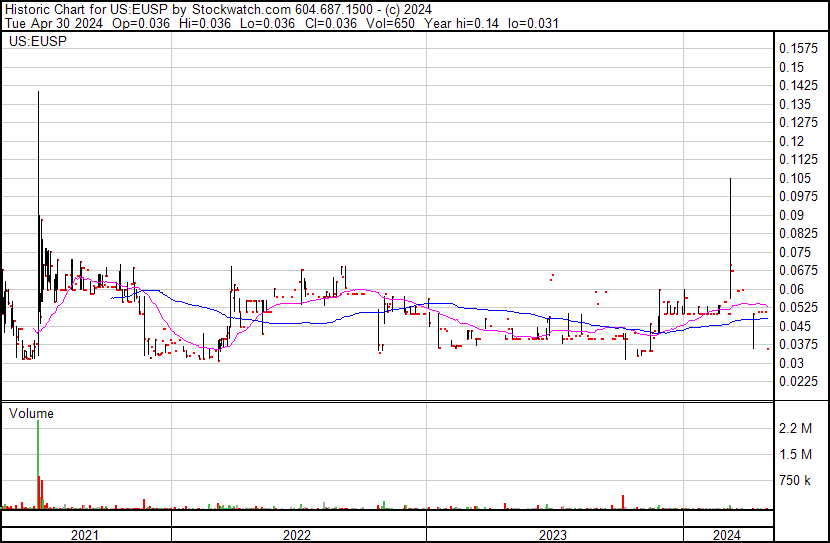The width and height of the screenshot is (830, 543).
Task: Click the 0.03 price axis label
Action: pos(791,363)
